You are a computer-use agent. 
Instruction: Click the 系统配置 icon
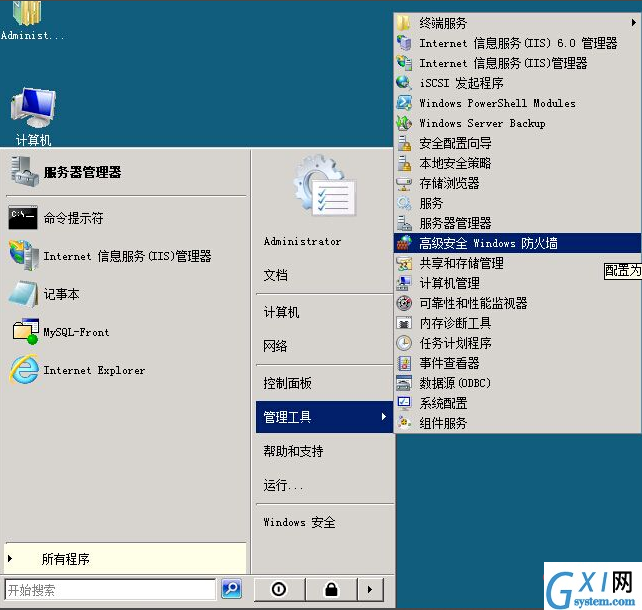click(x=404, y=403)
